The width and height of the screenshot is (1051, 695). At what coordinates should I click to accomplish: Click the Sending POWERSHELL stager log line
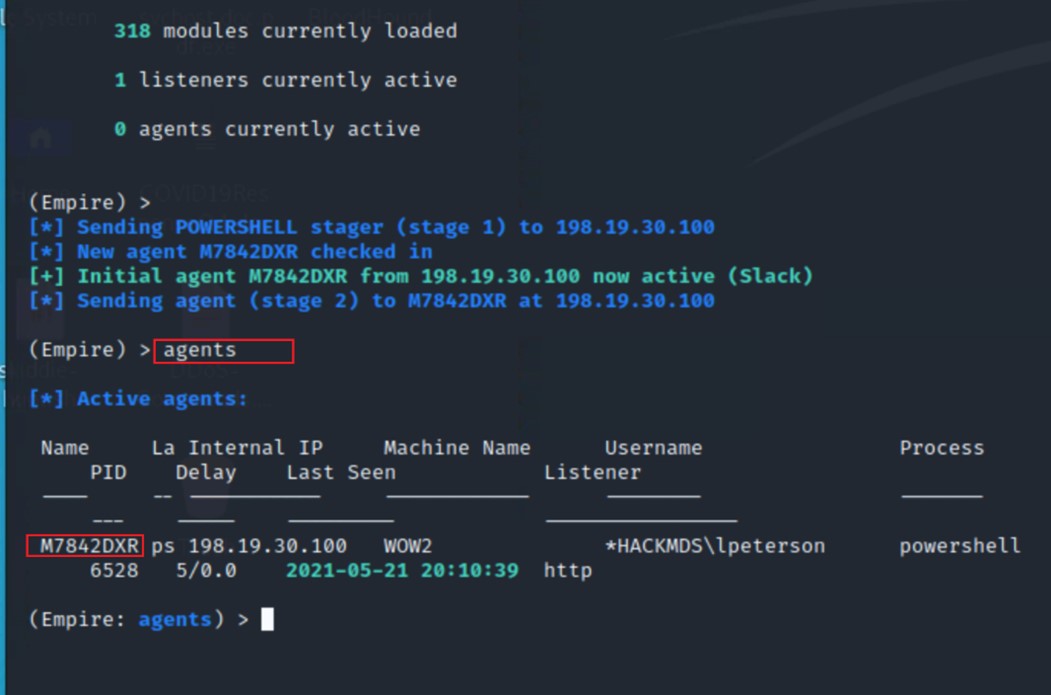[x=371, y=227]
